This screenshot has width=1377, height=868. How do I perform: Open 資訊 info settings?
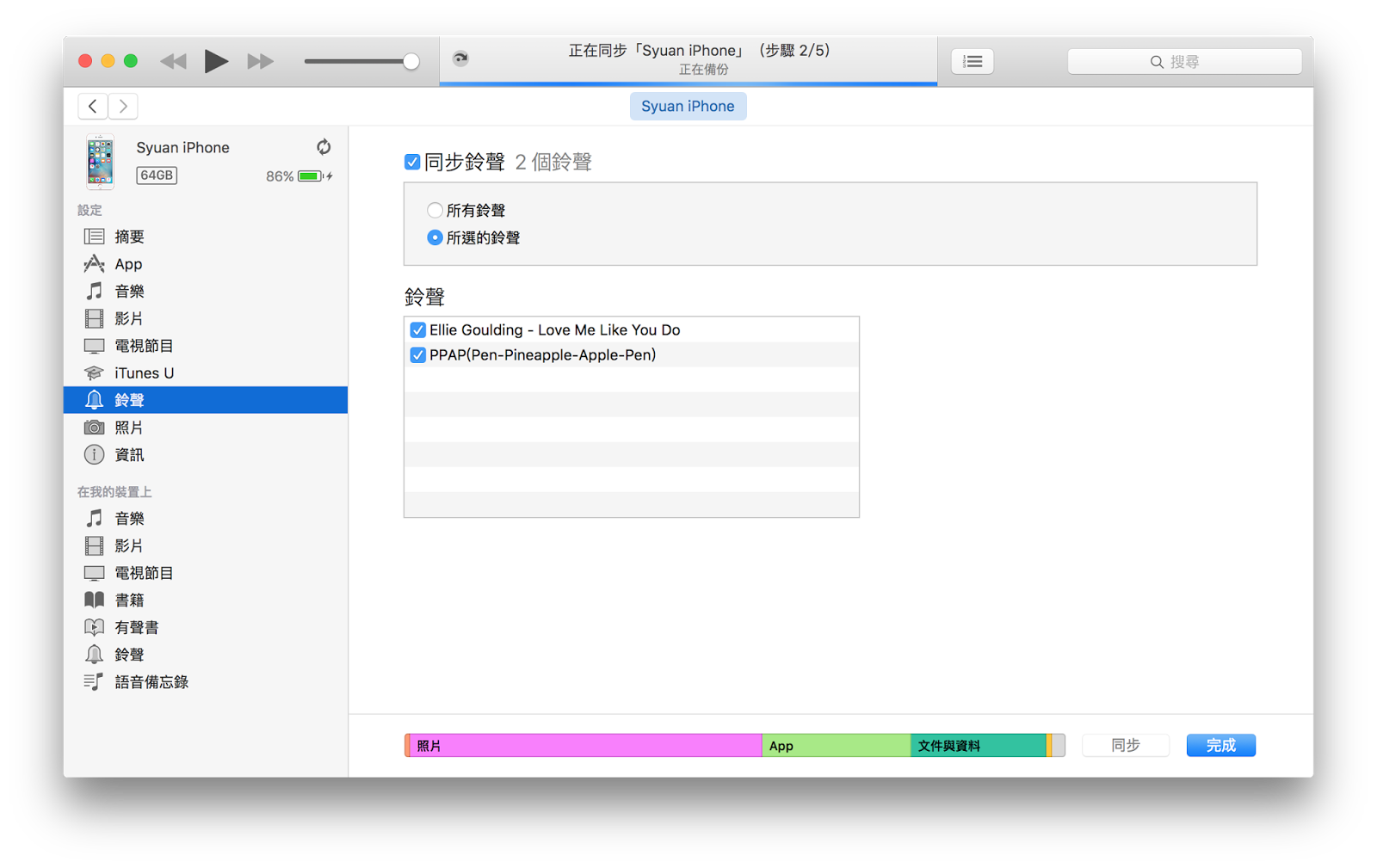(206, 454)
